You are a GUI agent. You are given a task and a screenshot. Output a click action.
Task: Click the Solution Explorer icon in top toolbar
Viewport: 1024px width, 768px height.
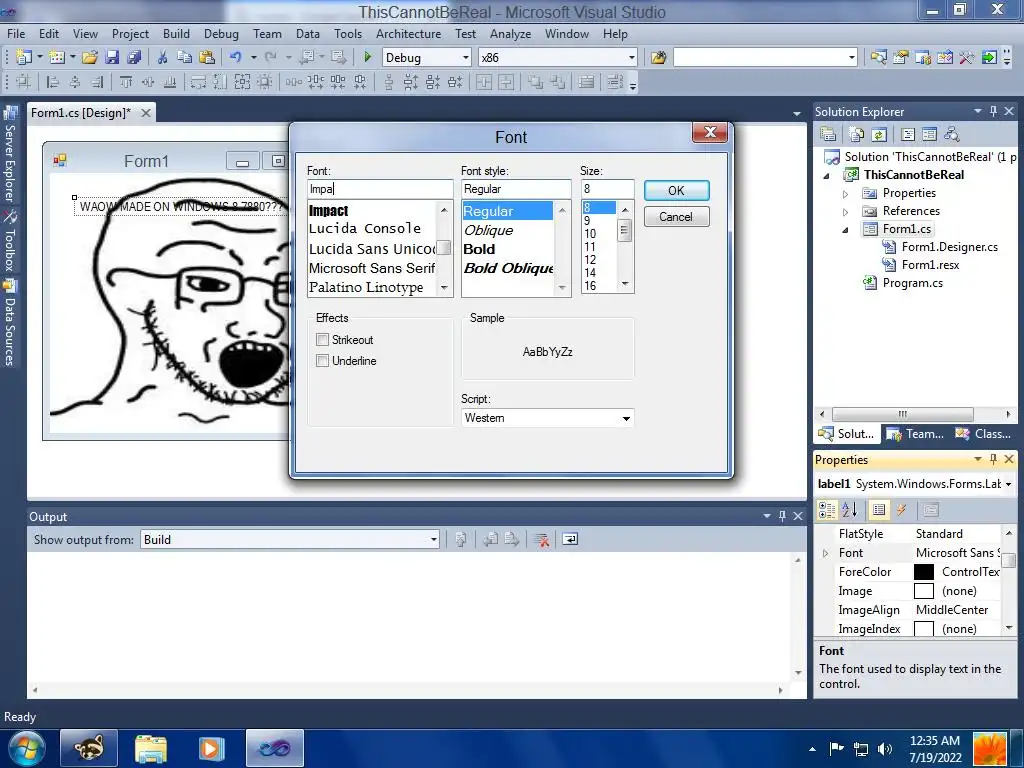pos(878,57)
